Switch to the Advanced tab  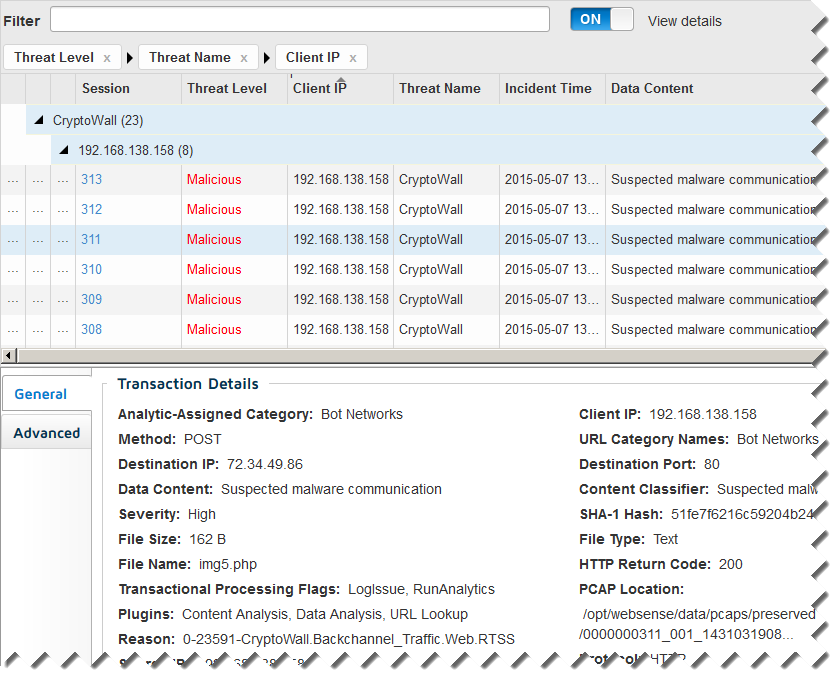[x=46, y=433]
